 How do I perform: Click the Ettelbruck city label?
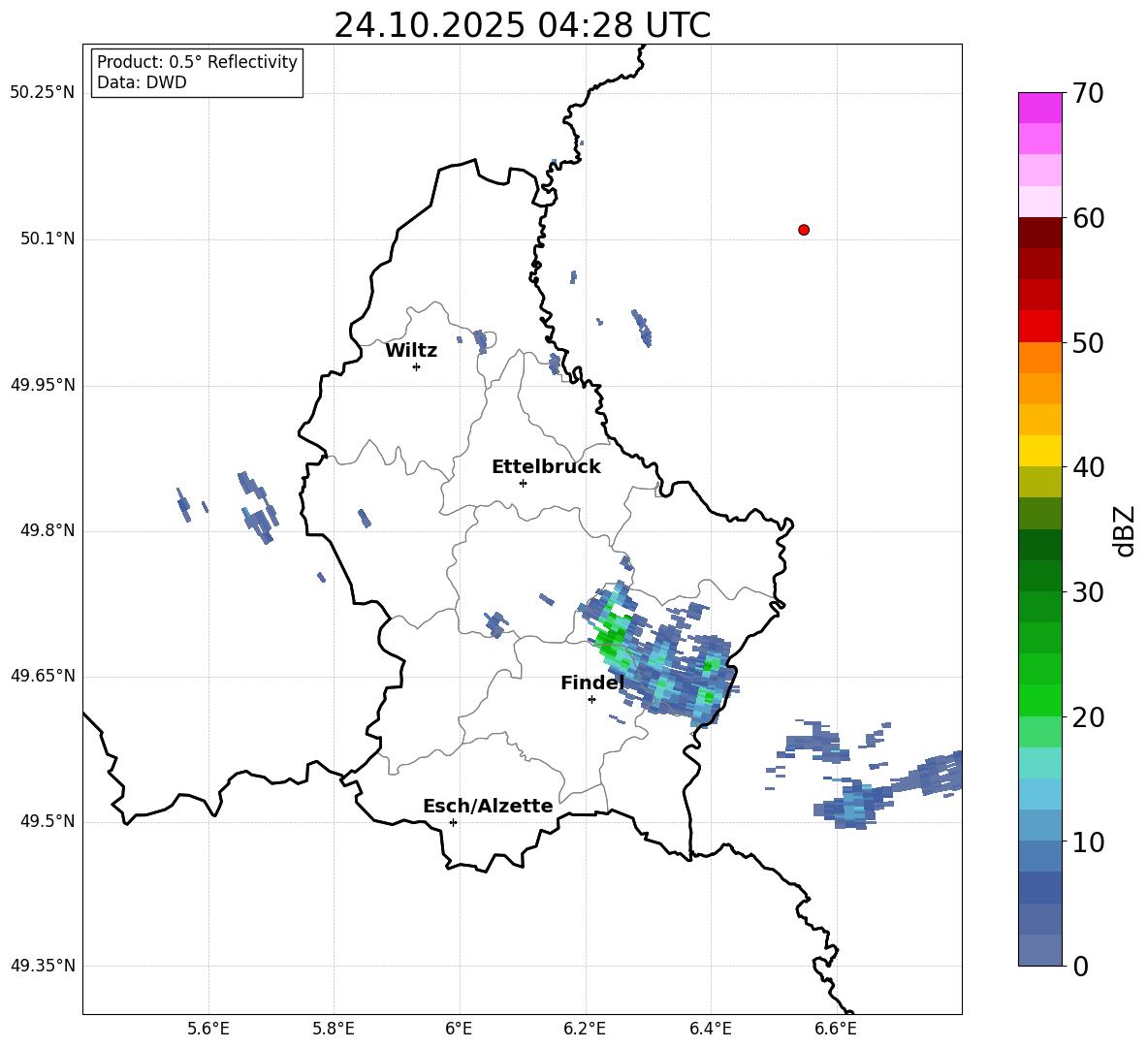pos(546,467)
